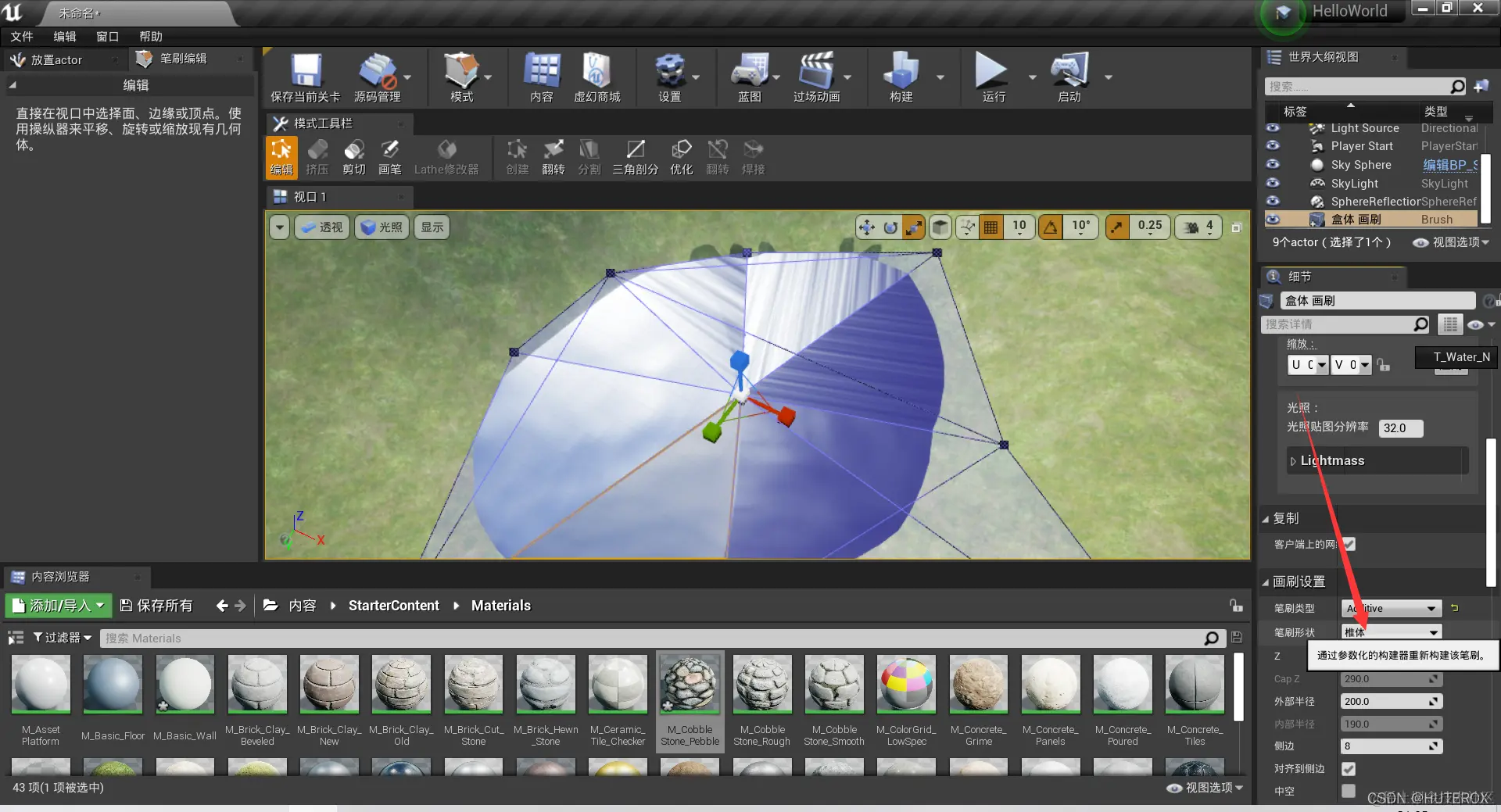Open the Edit (编辑) menu
The height and width of the screenshot is (812, 1501).
(65, 36)
